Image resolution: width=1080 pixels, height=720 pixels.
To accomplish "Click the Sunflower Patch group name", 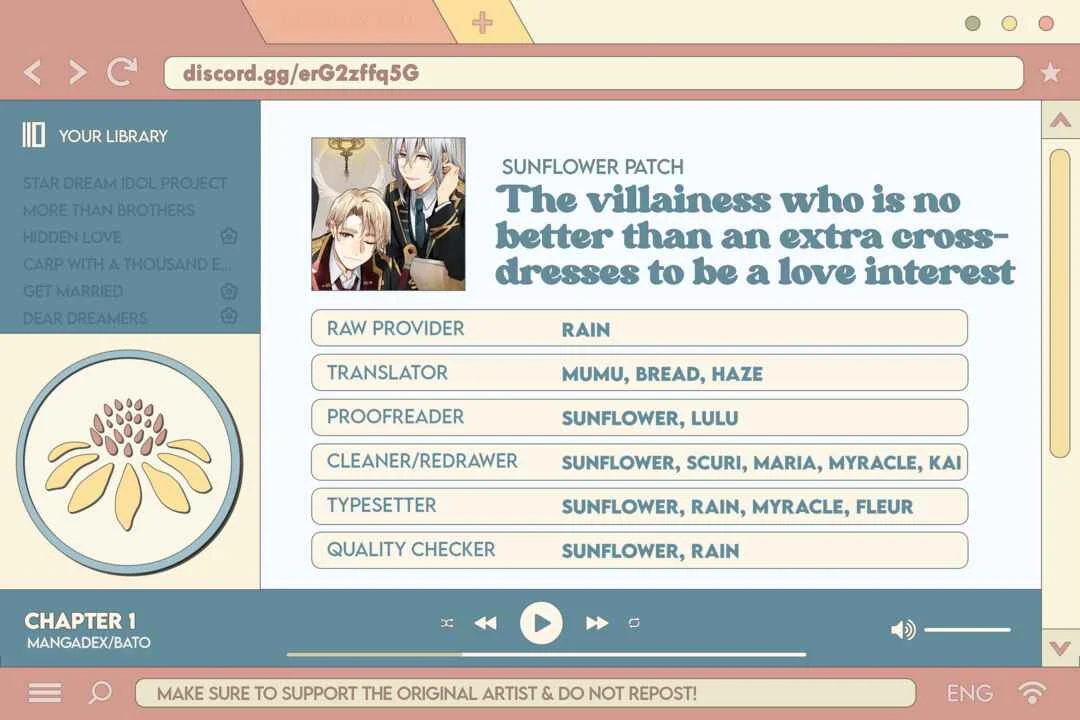I will 592,167.
